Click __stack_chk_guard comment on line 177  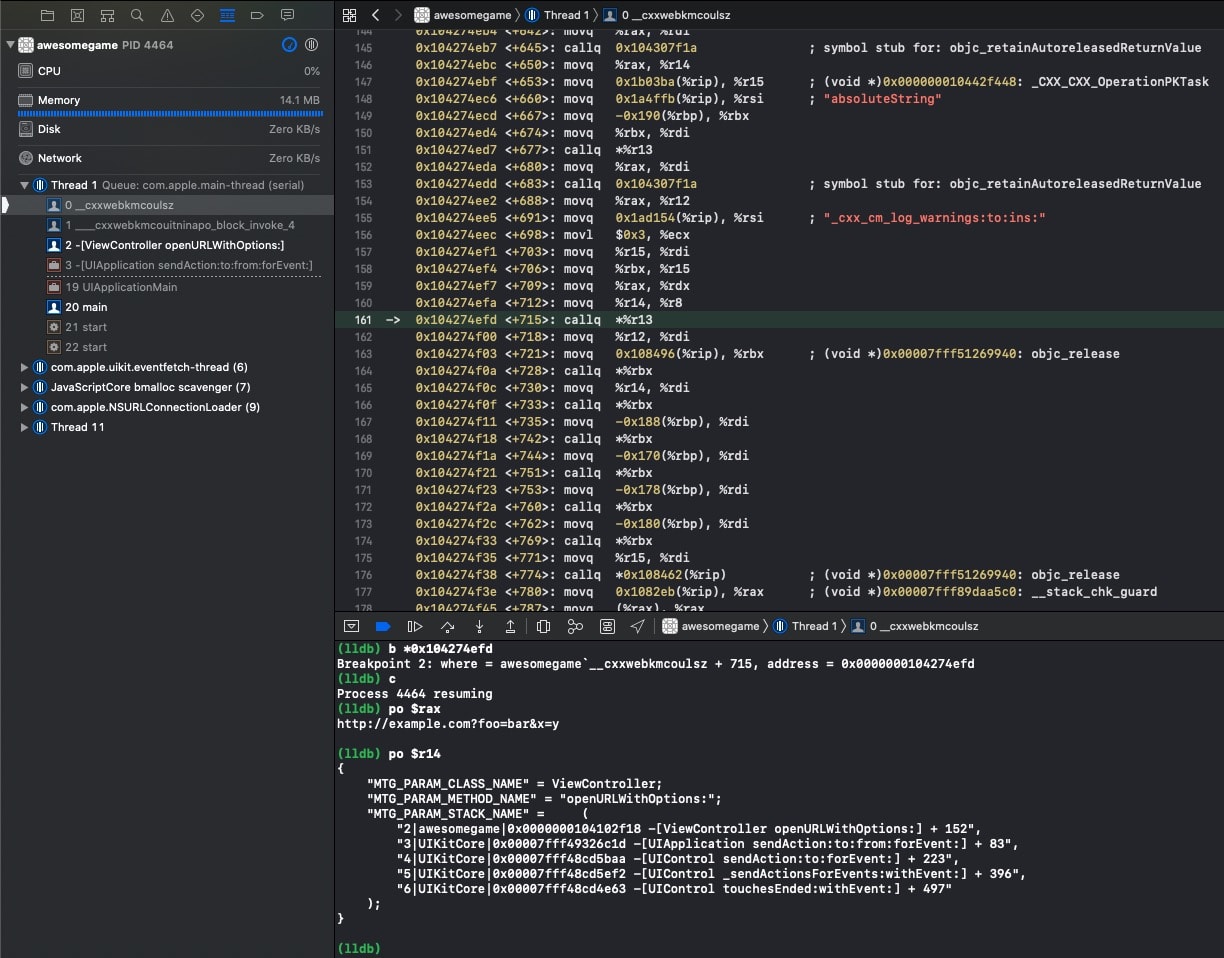point(1094,592)
